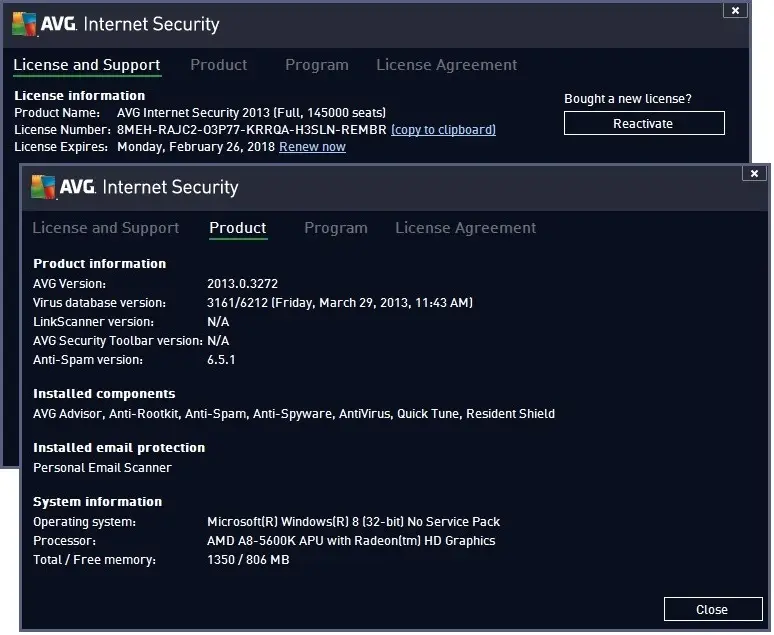The image size is (774, 635).
Task: Click the Renew now link
Action: [312, 147]
